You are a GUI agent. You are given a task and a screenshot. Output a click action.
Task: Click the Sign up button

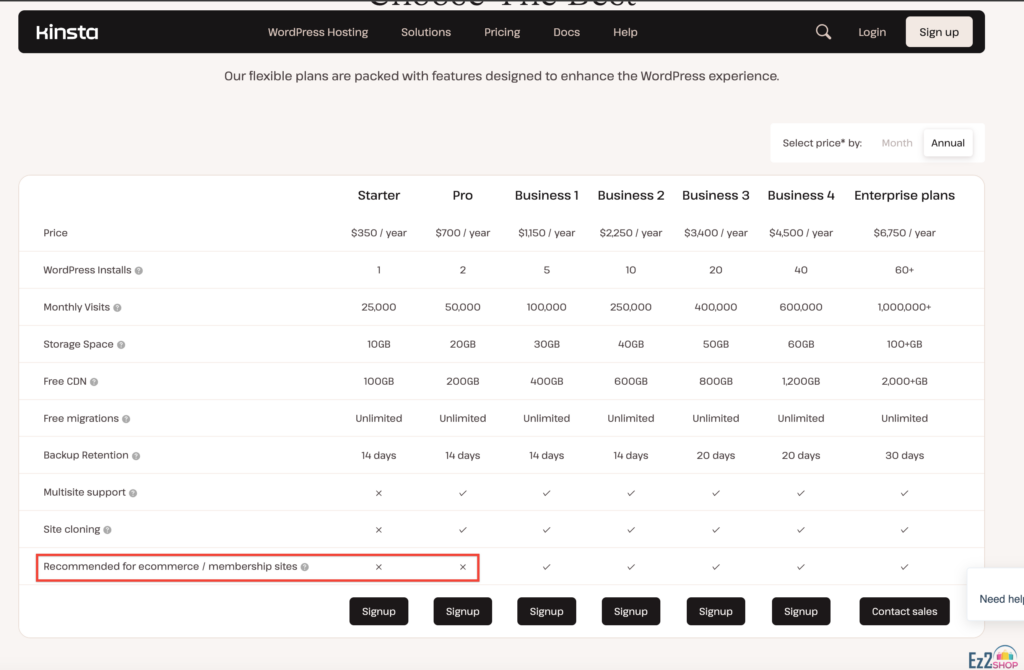coord(939,32)
